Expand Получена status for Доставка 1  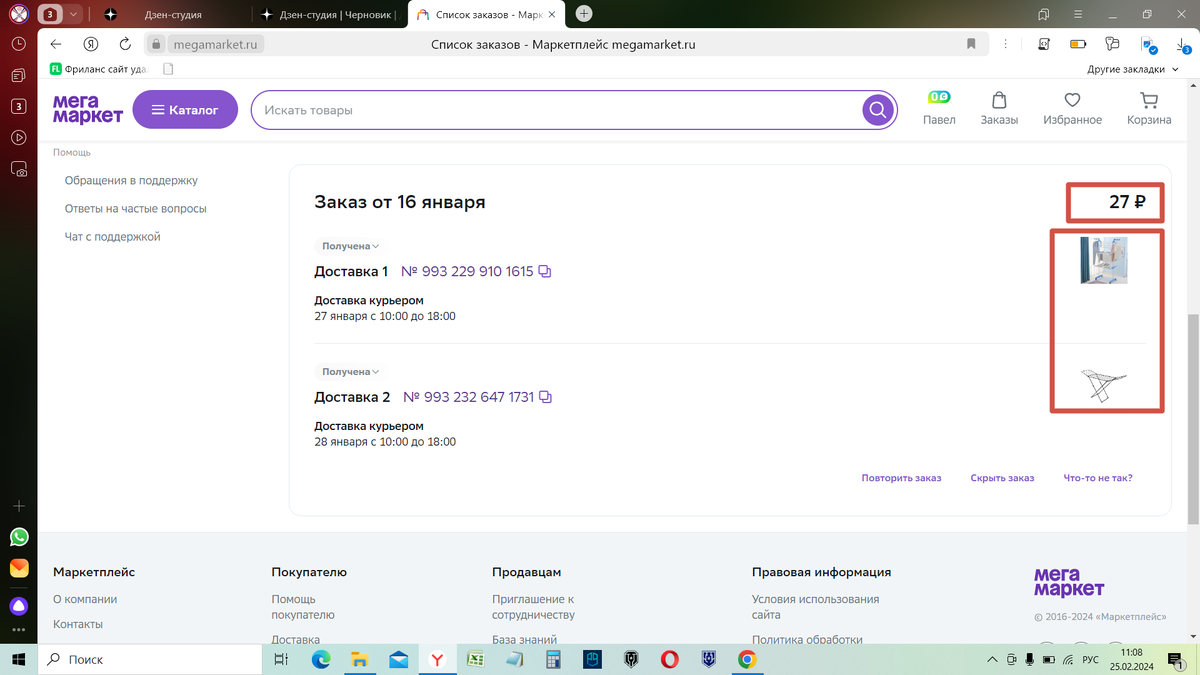(x=347, y=245)
